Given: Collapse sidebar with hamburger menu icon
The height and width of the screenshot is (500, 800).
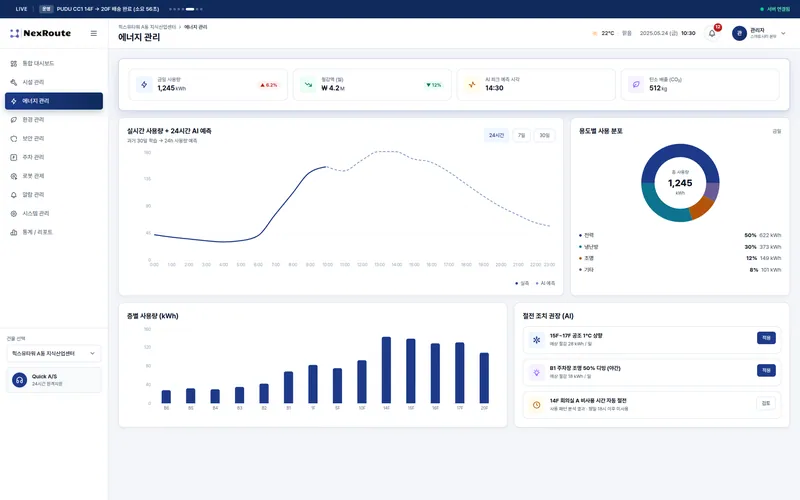Looking at the screenshot, I should tap(94, 33).
